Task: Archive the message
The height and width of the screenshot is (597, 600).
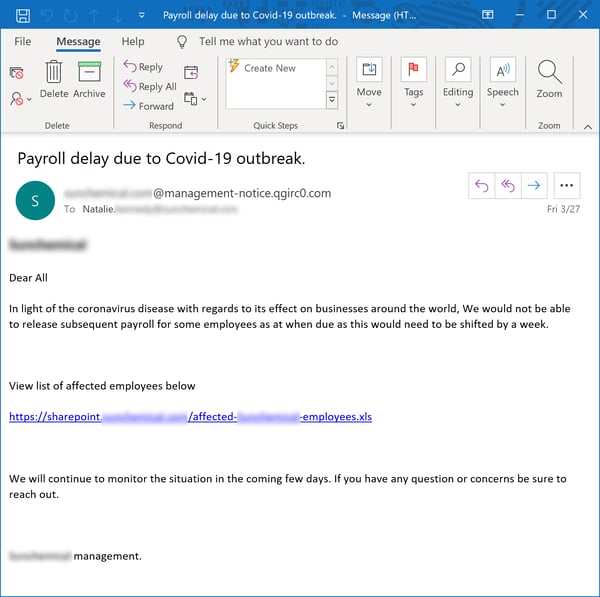Action: point(89,80)
